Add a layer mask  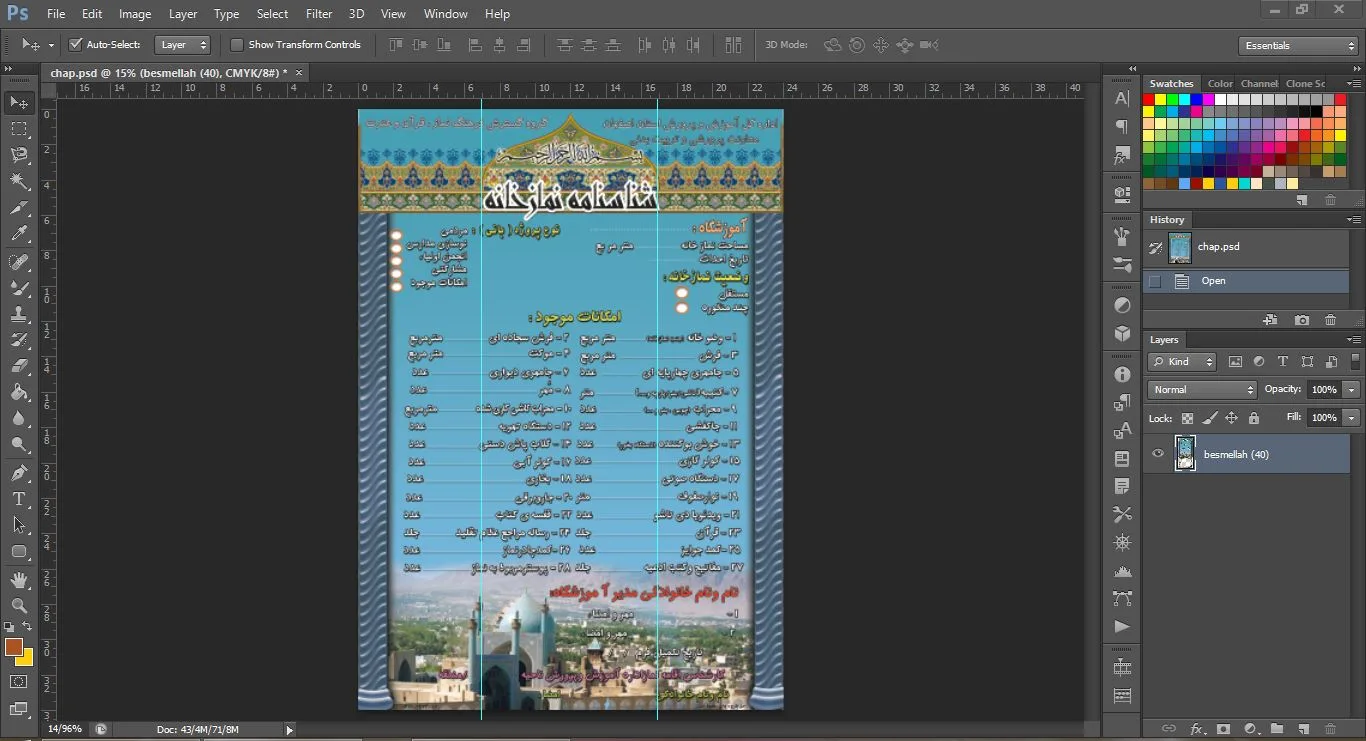tap(1222, 729)
